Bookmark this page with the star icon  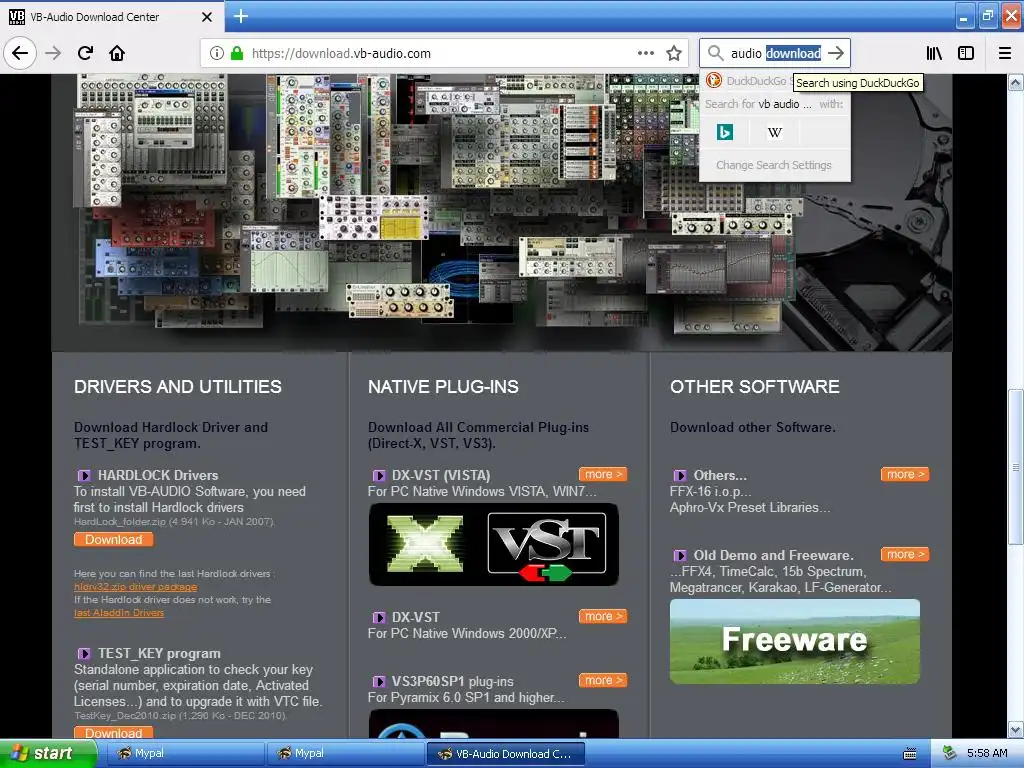(674, 53)
